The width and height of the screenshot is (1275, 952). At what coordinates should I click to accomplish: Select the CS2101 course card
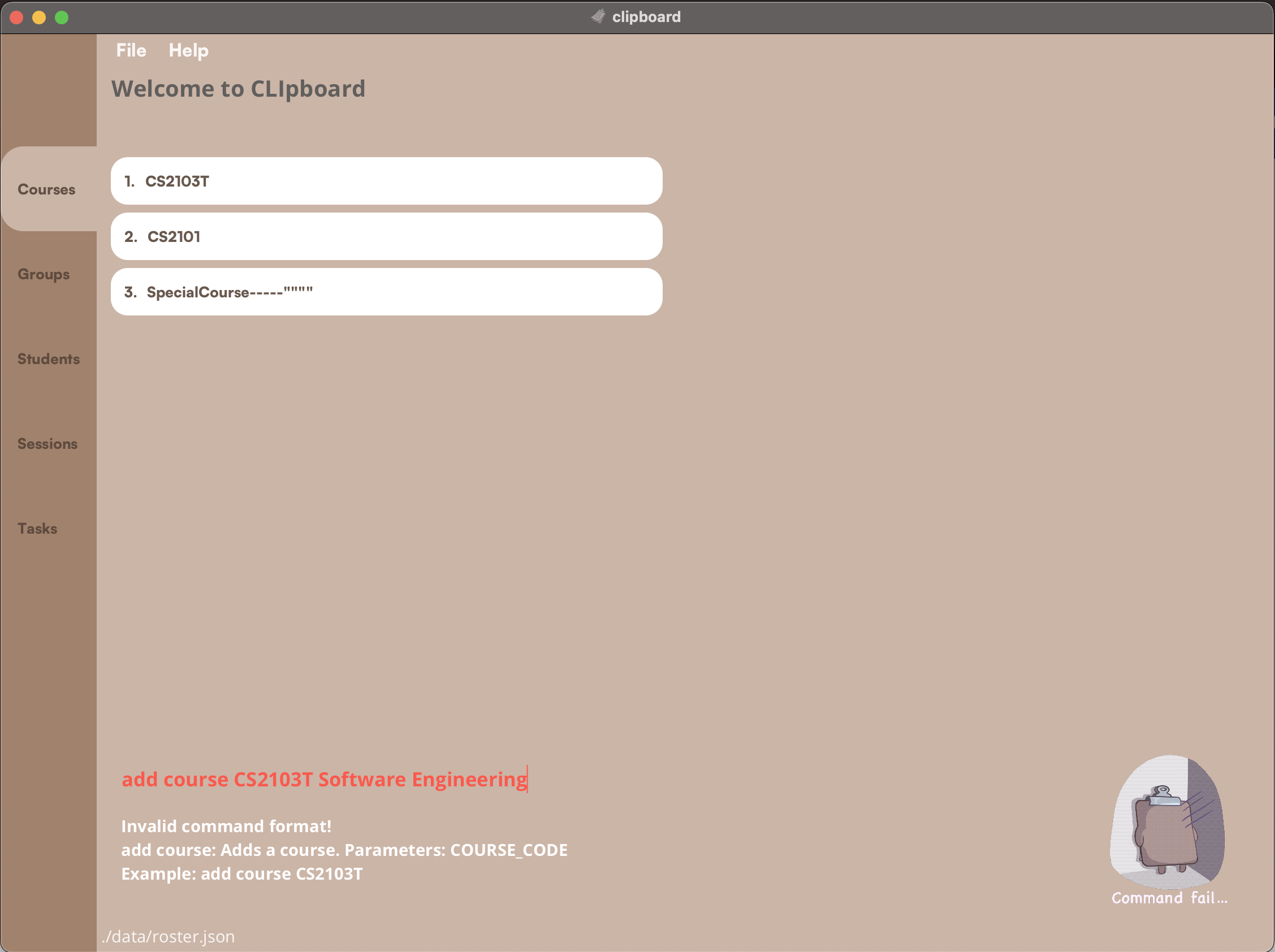386,236
